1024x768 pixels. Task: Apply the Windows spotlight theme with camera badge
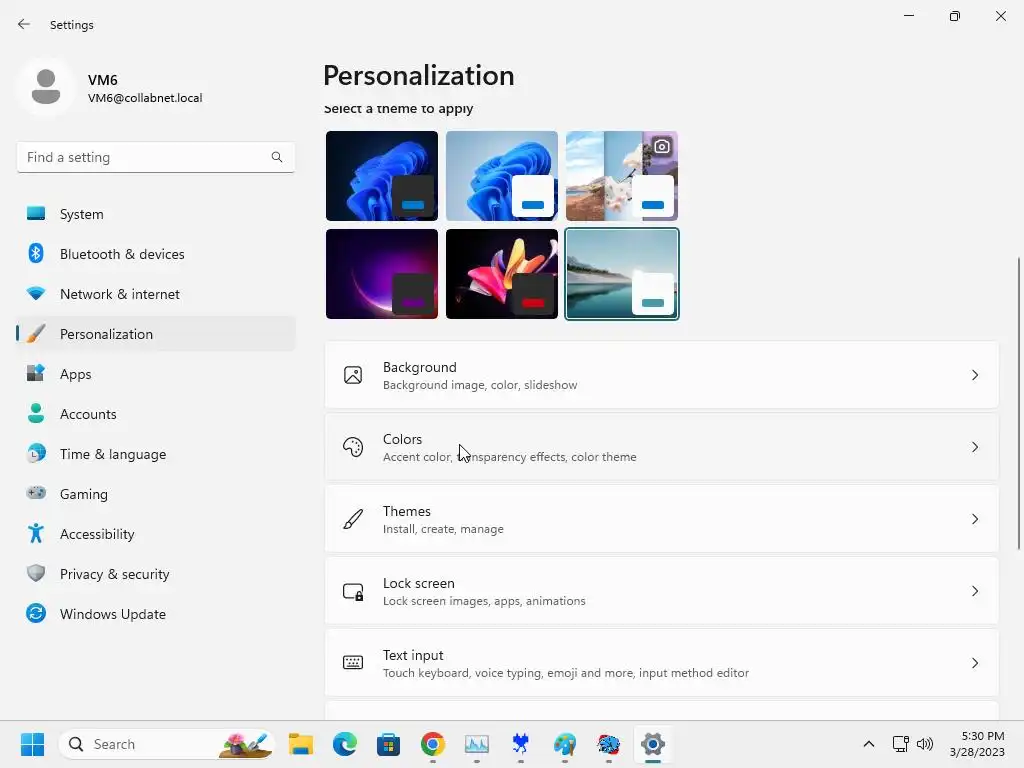point(622,176)
